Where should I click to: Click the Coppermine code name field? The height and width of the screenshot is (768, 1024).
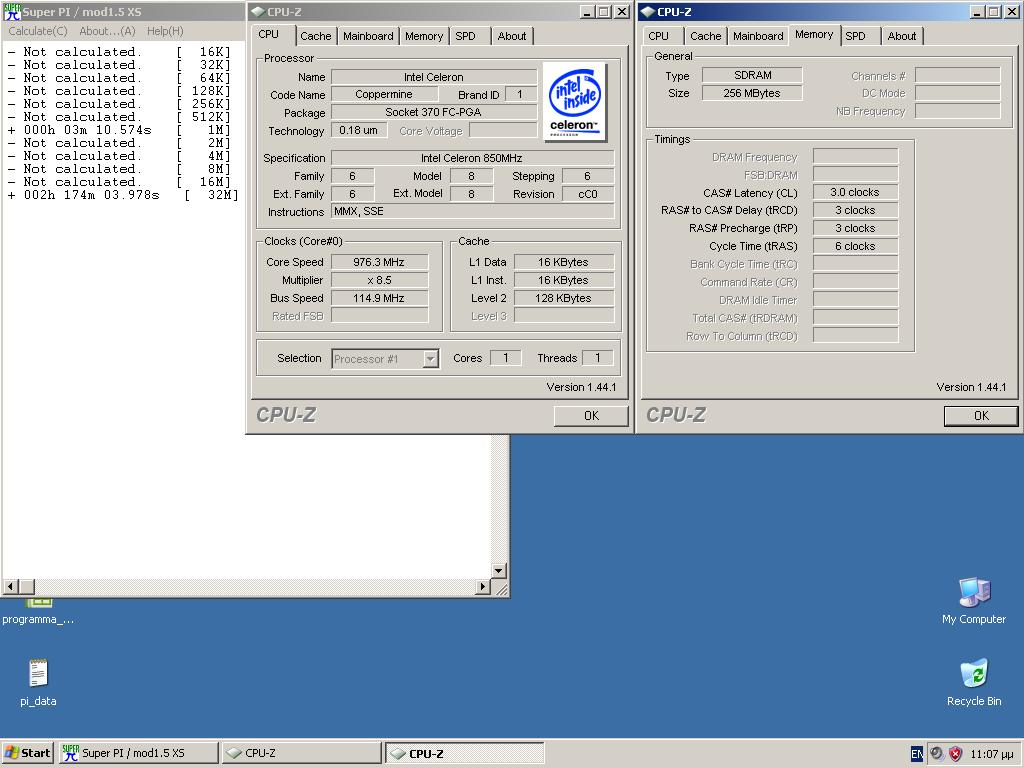click(x=384, y=94)
